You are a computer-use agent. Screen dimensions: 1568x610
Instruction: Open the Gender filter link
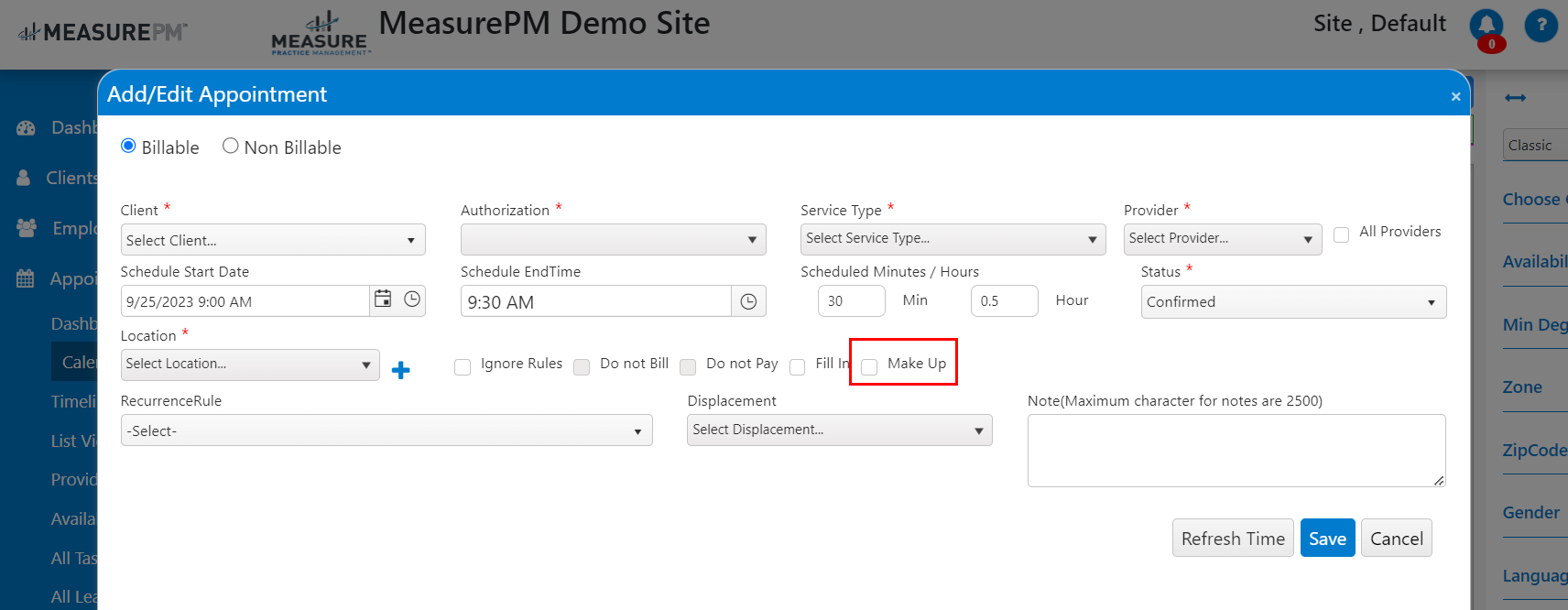tap(1531, 513)
